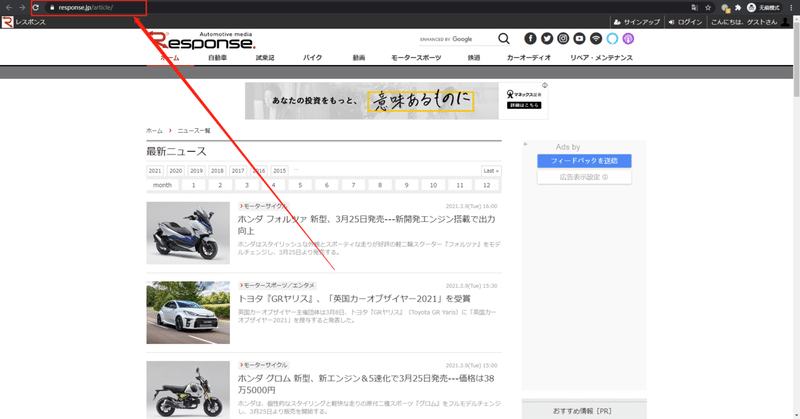Click the translate page icon in address bar
Image resolution: width=800 pixels, height=419 pixels.
694,8
